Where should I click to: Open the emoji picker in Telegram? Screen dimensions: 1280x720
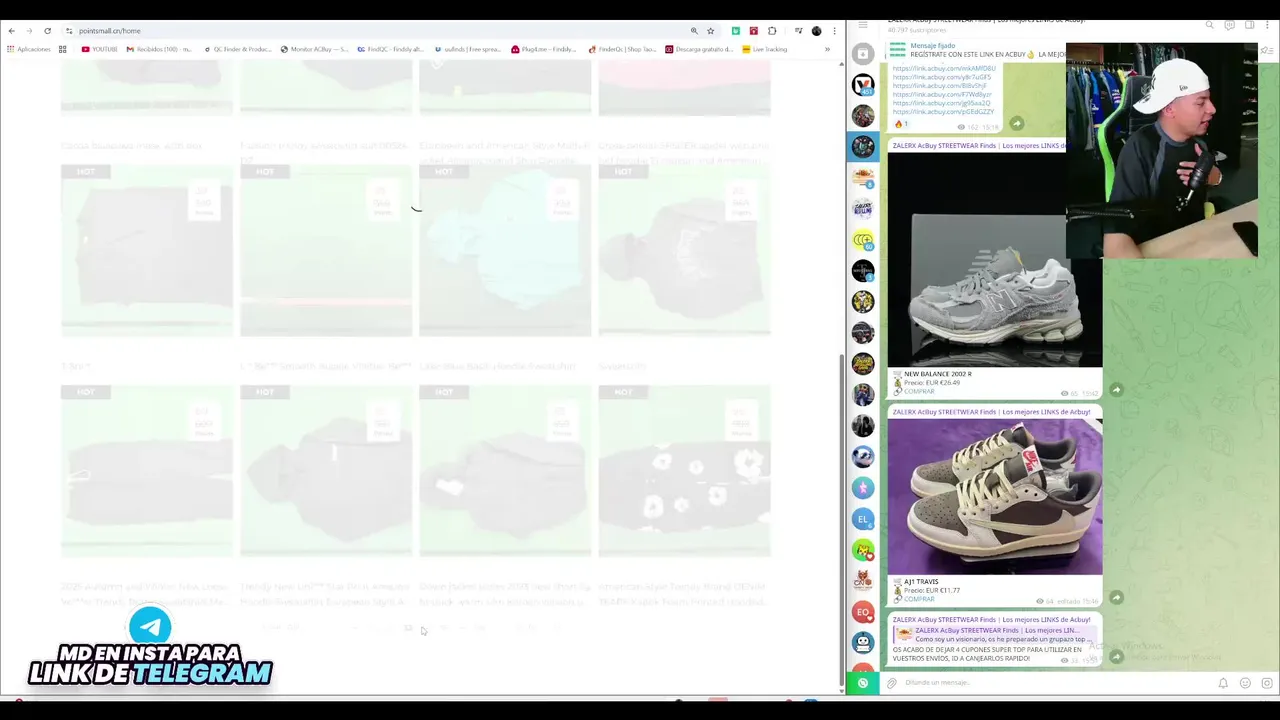(x=1245, y=683)
